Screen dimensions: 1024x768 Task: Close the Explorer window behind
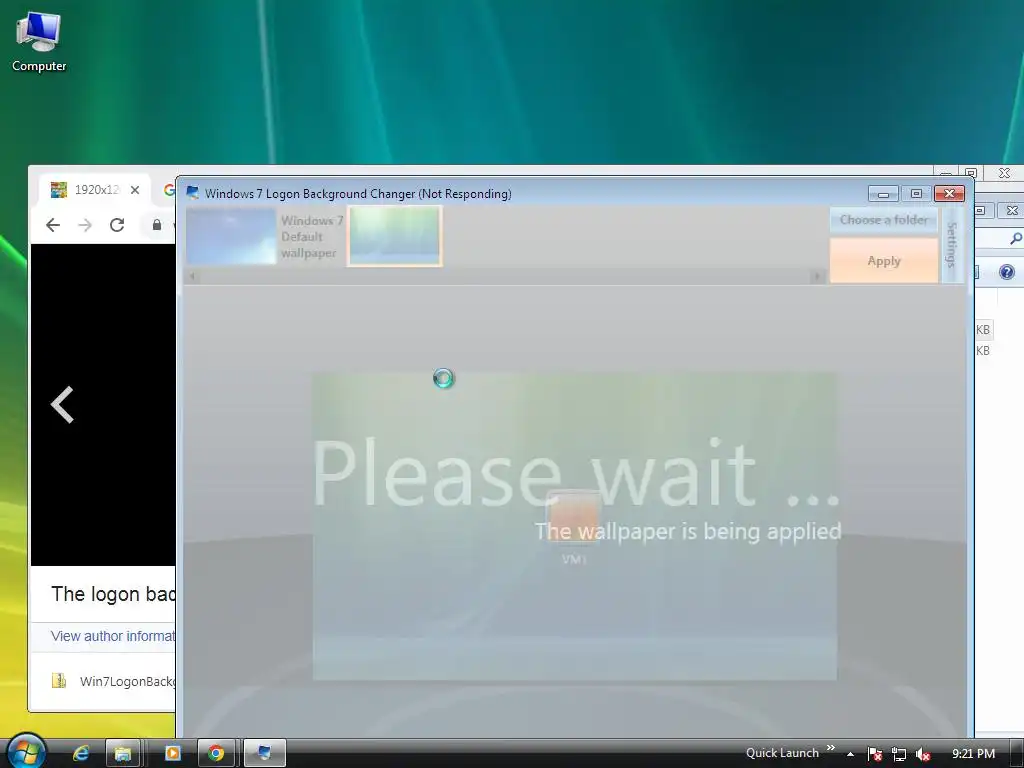click(1012, 210)
